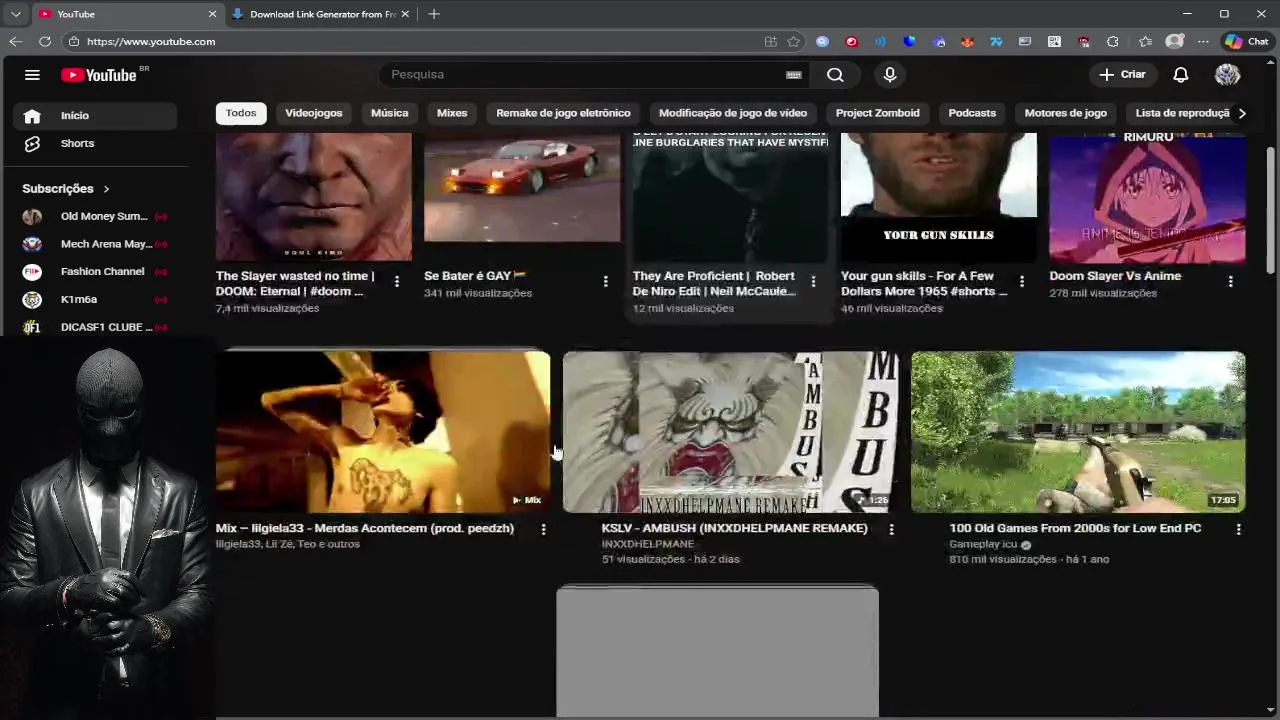Open the YouTube hamburger guide menu
This screenshot has width=1280, height=720.
coord(32,75)
